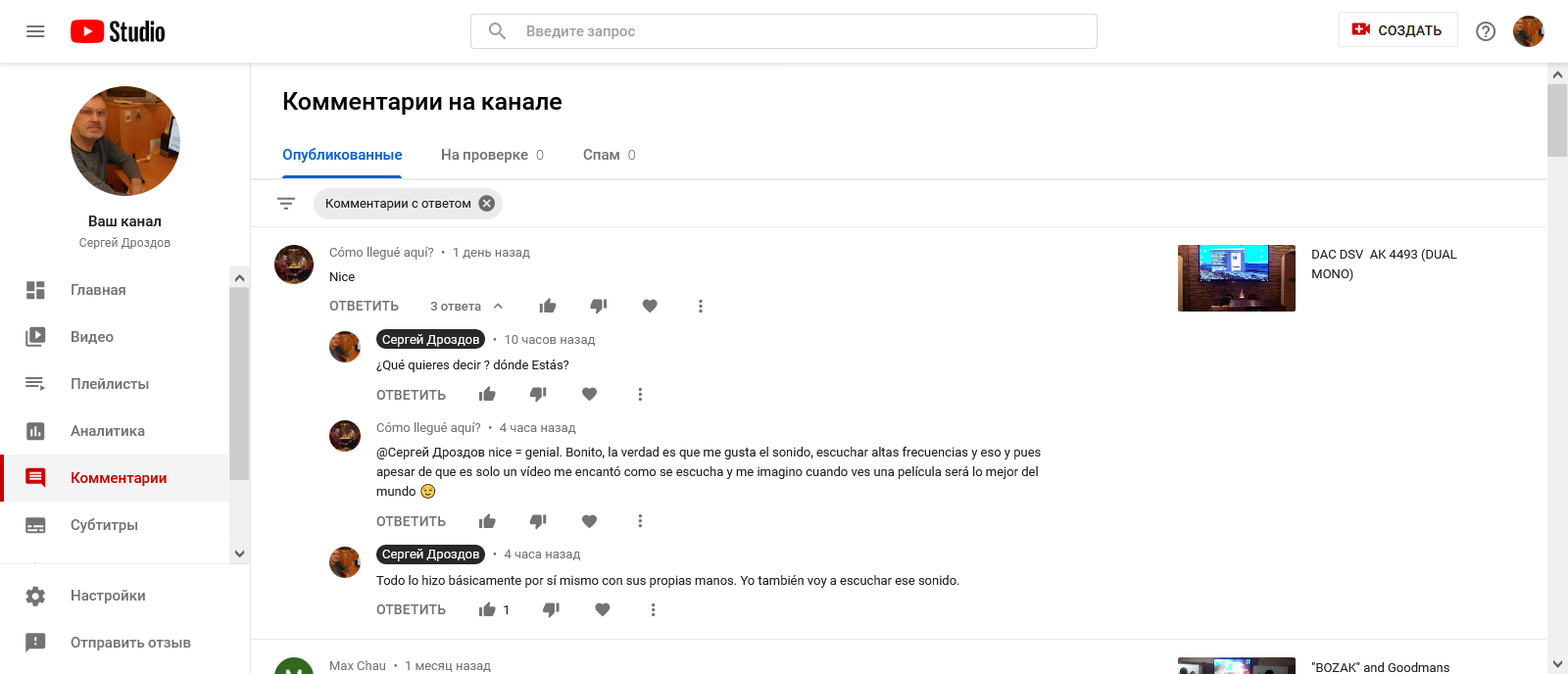Reply to the 'Nice' comment via ОТВЕТИТЬ
Screen dimensions: 1568x674
(364, 306)
